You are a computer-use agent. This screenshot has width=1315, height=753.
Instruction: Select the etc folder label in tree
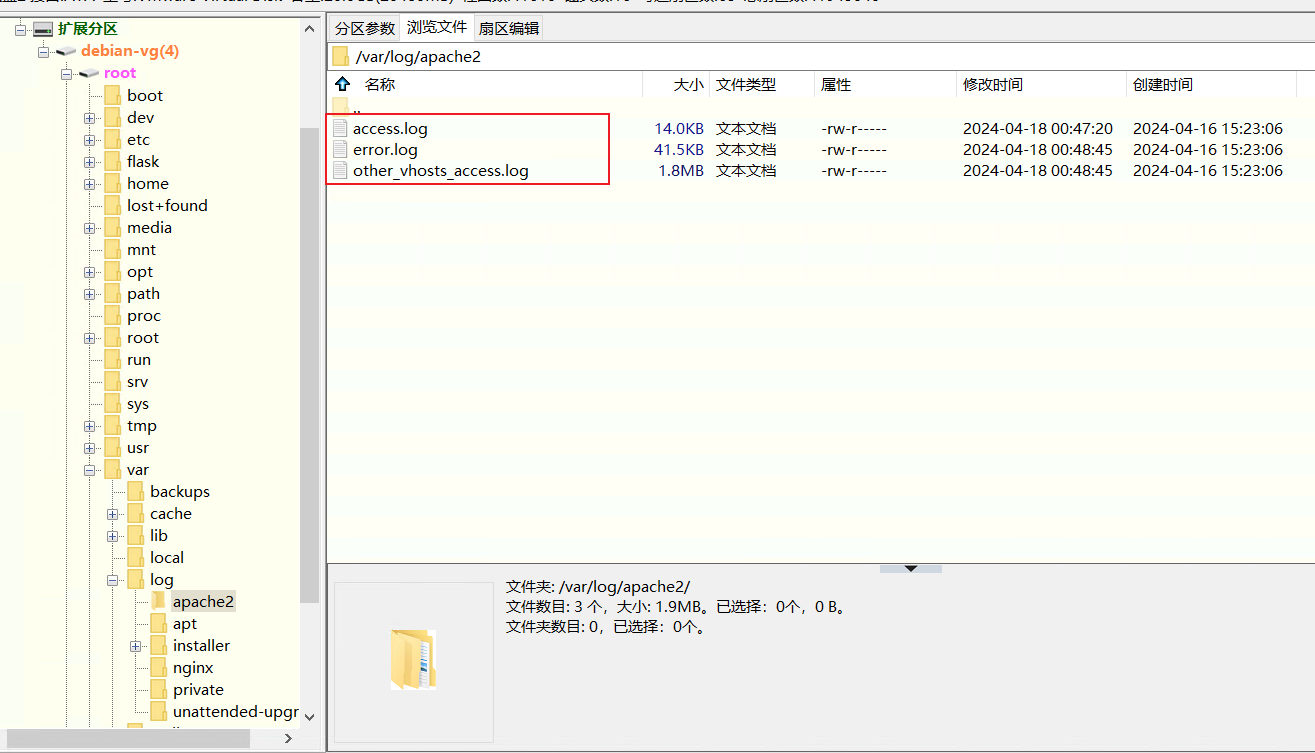point(138,139)
